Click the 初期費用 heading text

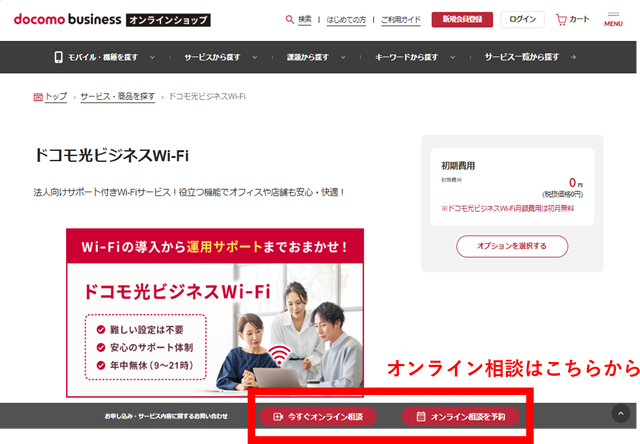[x=458, y=166]
